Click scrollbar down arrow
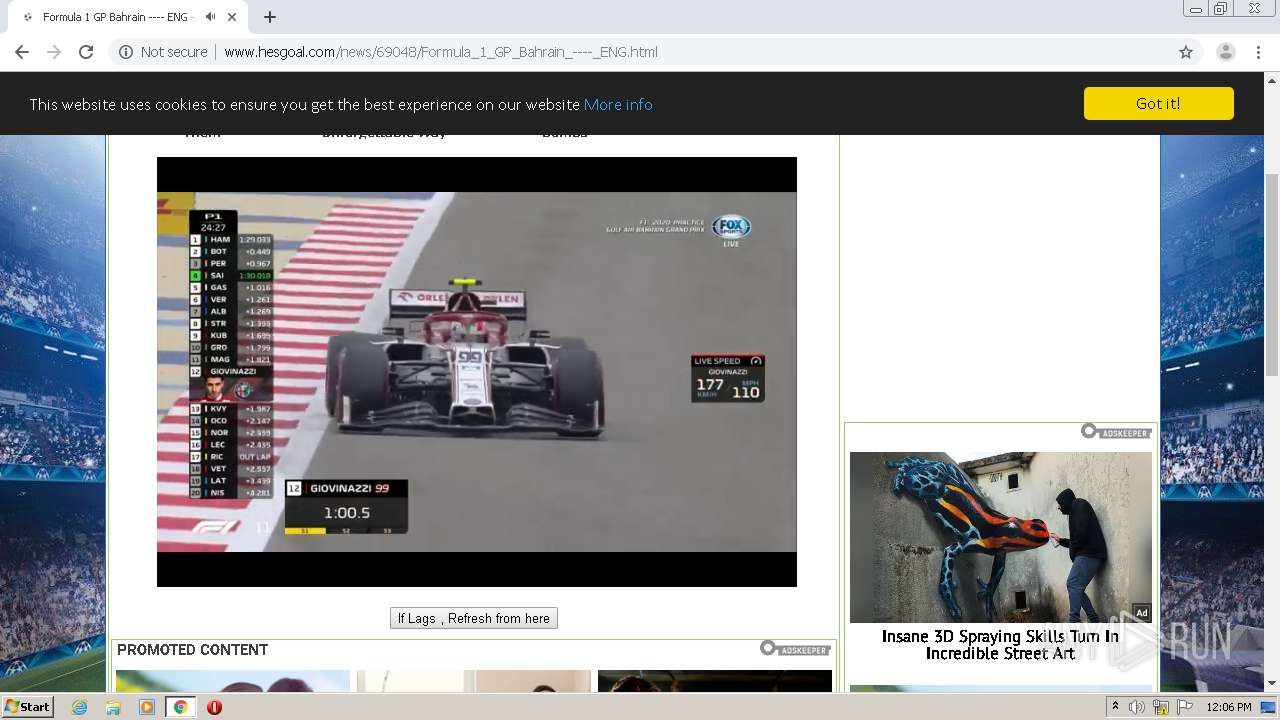The width and height of the screenshot is (1280, 720). tap(1272, 683)
